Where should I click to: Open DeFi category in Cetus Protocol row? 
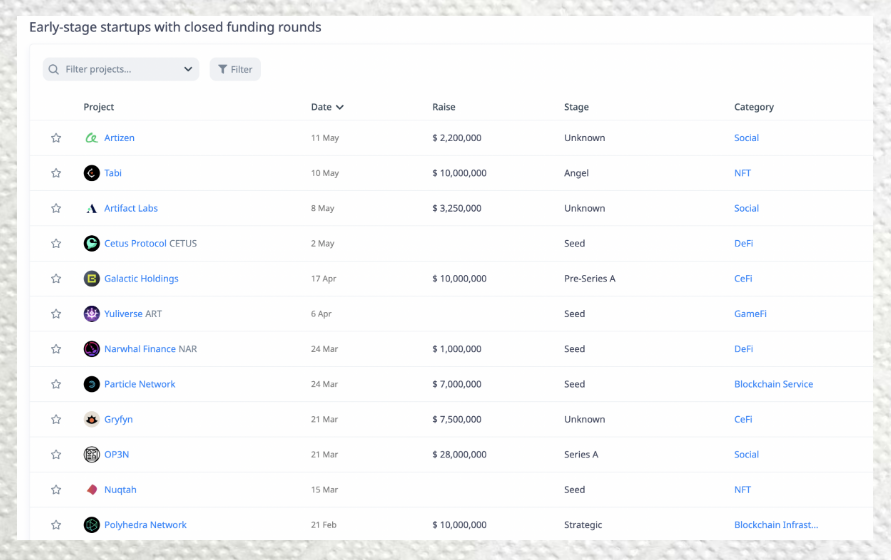point(743,243)
